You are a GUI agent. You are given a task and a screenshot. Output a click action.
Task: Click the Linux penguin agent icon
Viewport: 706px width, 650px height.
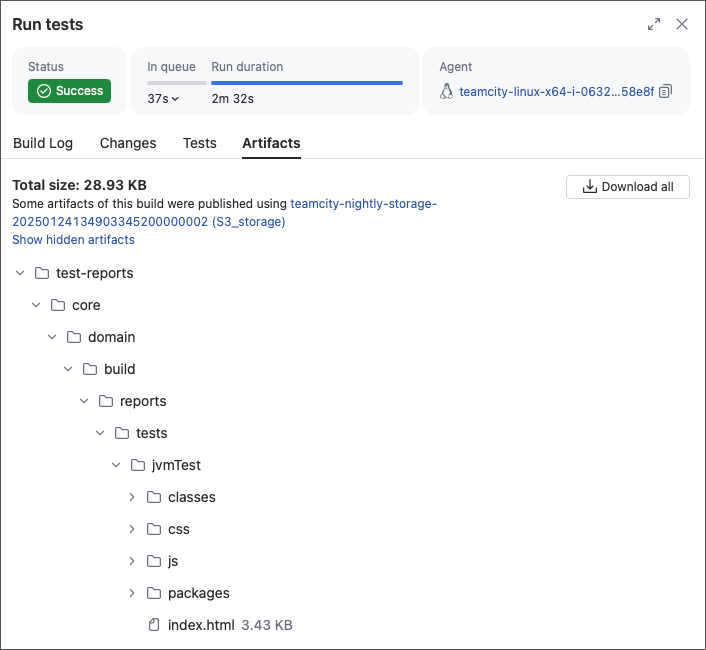pyautogui.click(x=447, y=91)
